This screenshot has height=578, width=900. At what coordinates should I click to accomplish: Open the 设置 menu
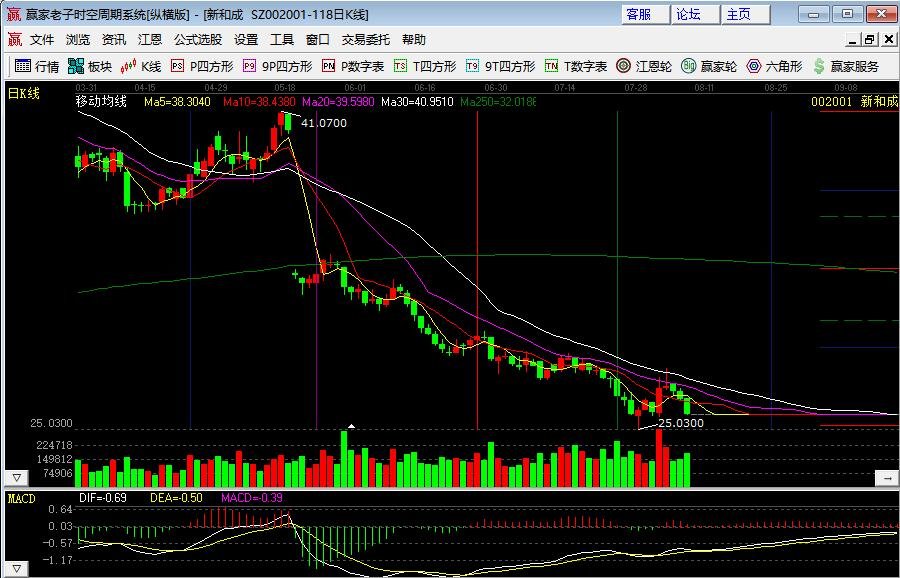click(246, 40)
